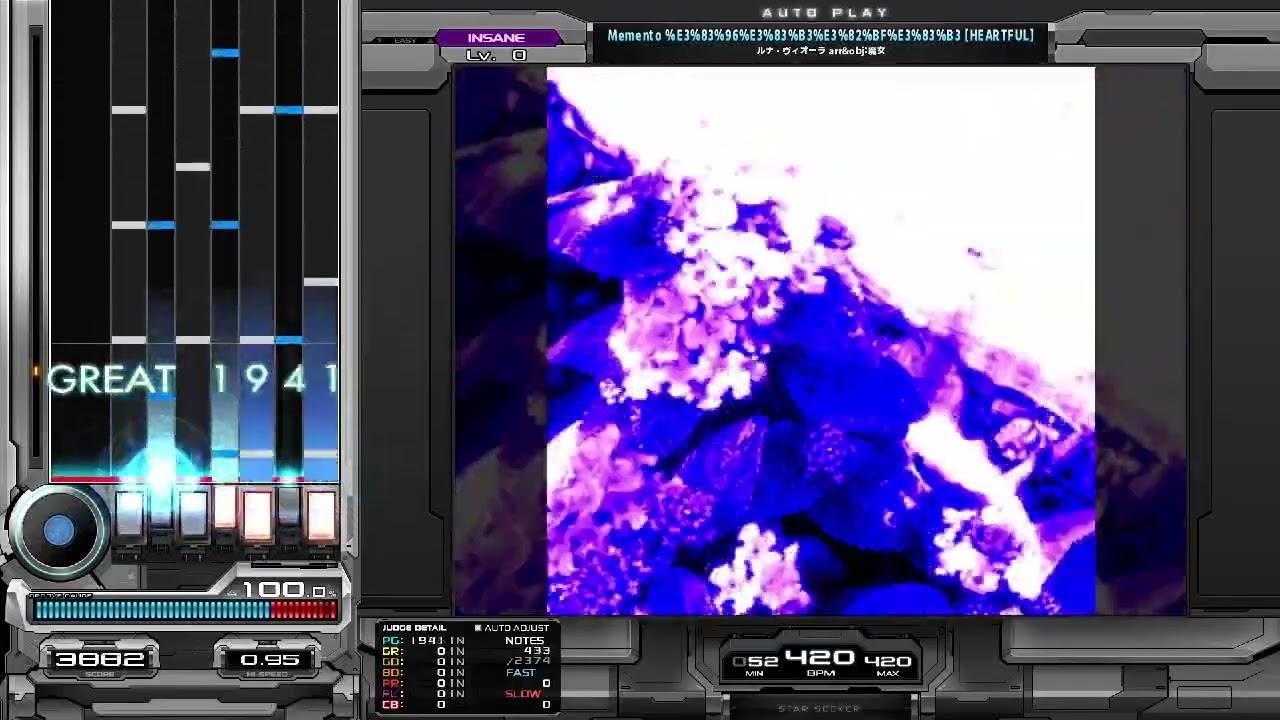Click the EASY gauge label beside INSANE
This screenshot has height=720, width=1280.
(405, 40)
